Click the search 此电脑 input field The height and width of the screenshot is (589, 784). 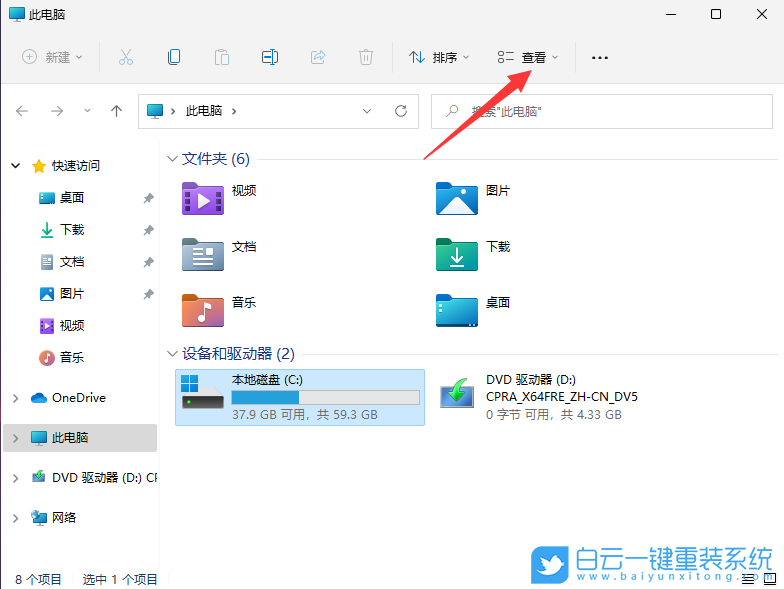click(602, 111)
